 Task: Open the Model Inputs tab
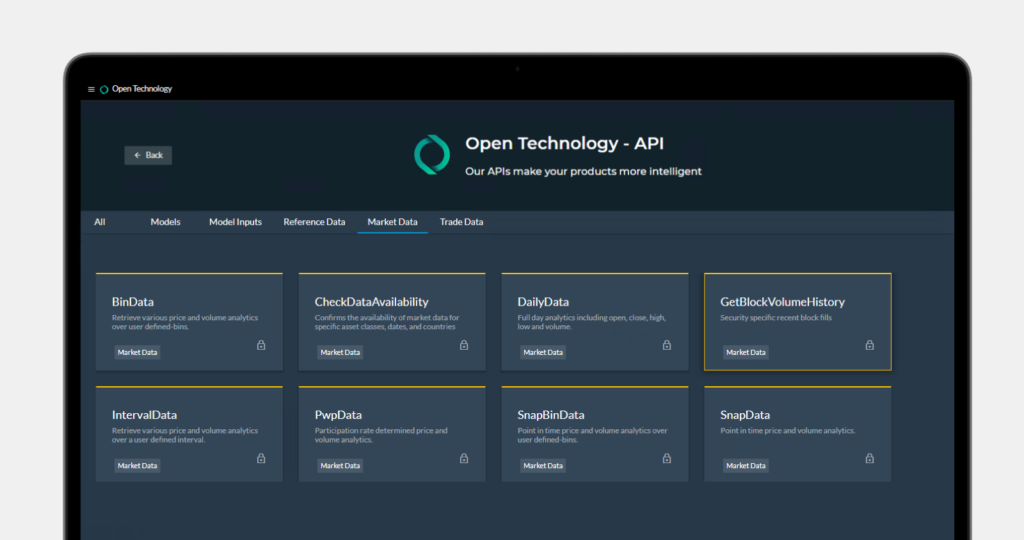coord(235,222)
